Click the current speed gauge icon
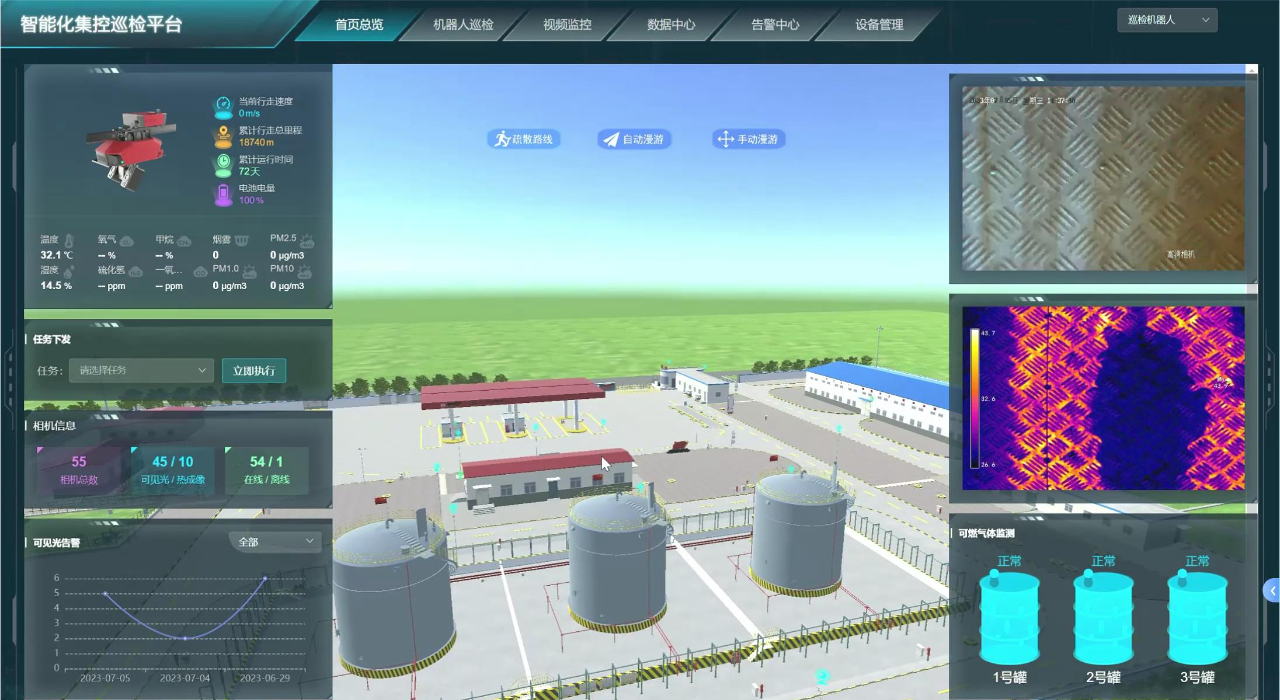The image size is (1280, 700). 223,107
